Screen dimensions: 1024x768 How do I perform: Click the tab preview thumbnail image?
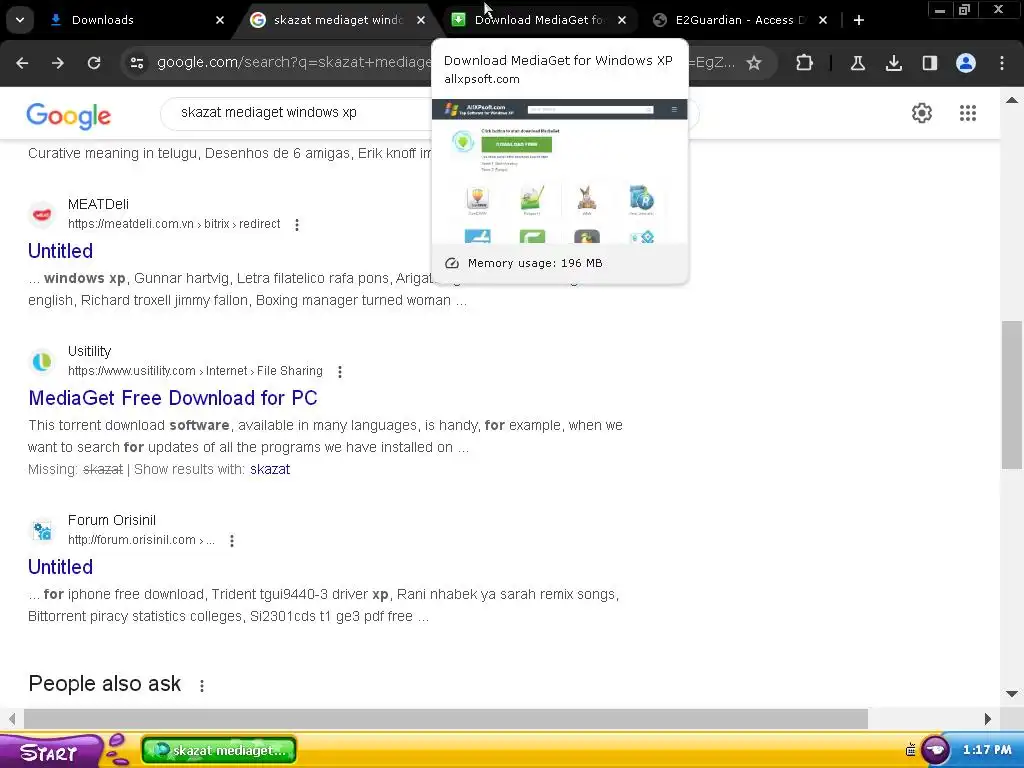click(x=560, y=171)
